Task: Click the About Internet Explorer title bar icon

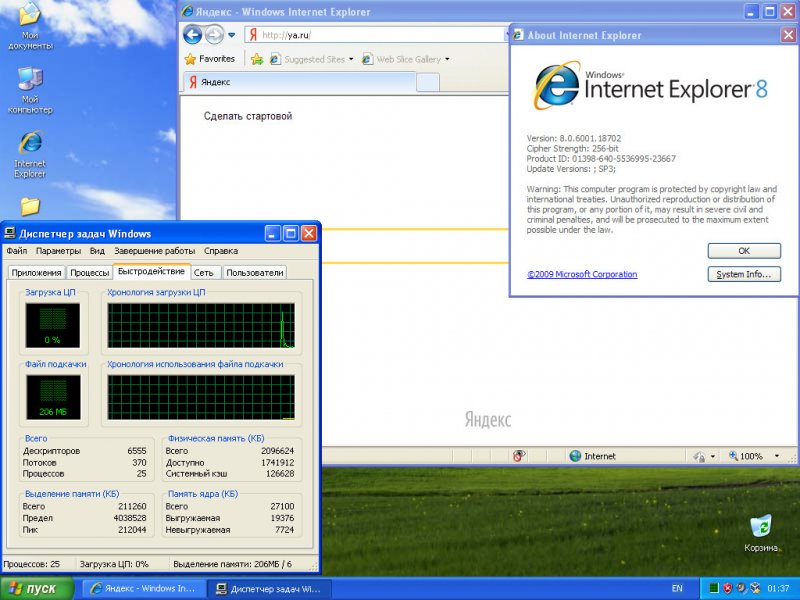Action: 518,35
